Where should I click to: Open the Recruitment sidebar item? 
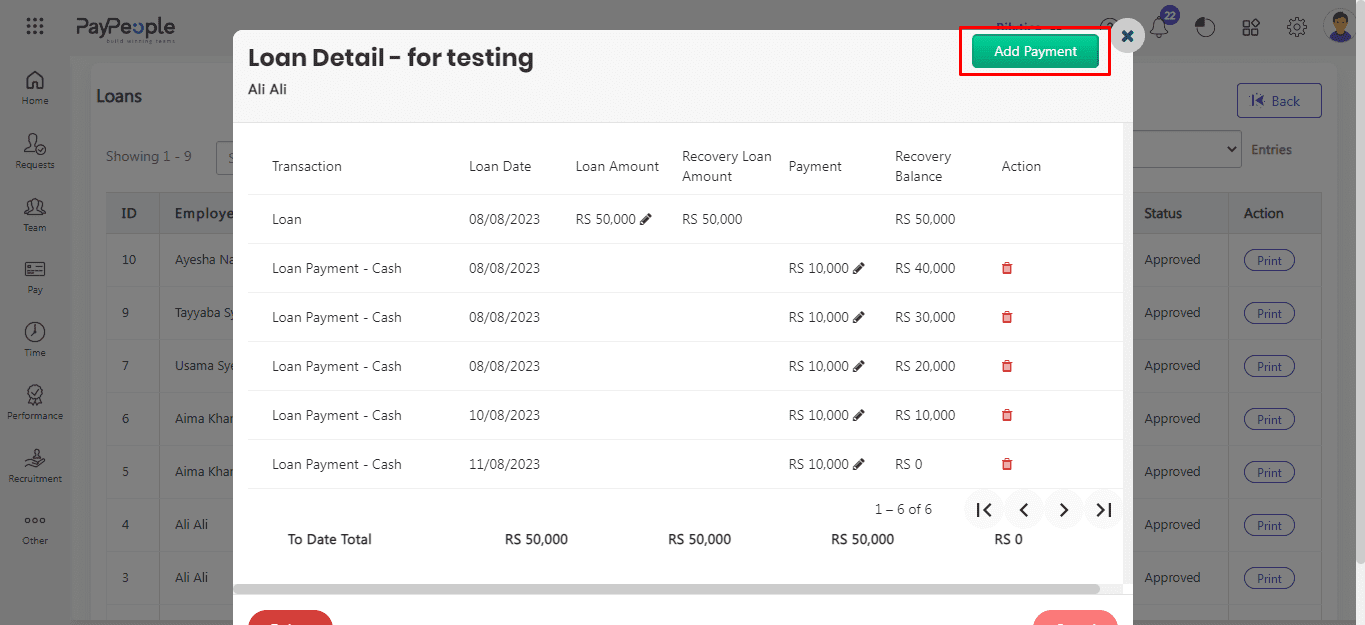point(35,464)
